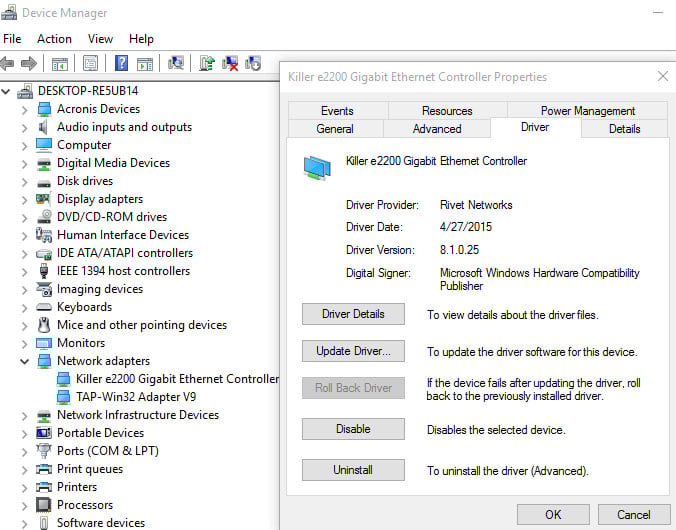Click the Display adapters icon
The height and width of the screenshot is (530, 676).
tap(44, 199)
